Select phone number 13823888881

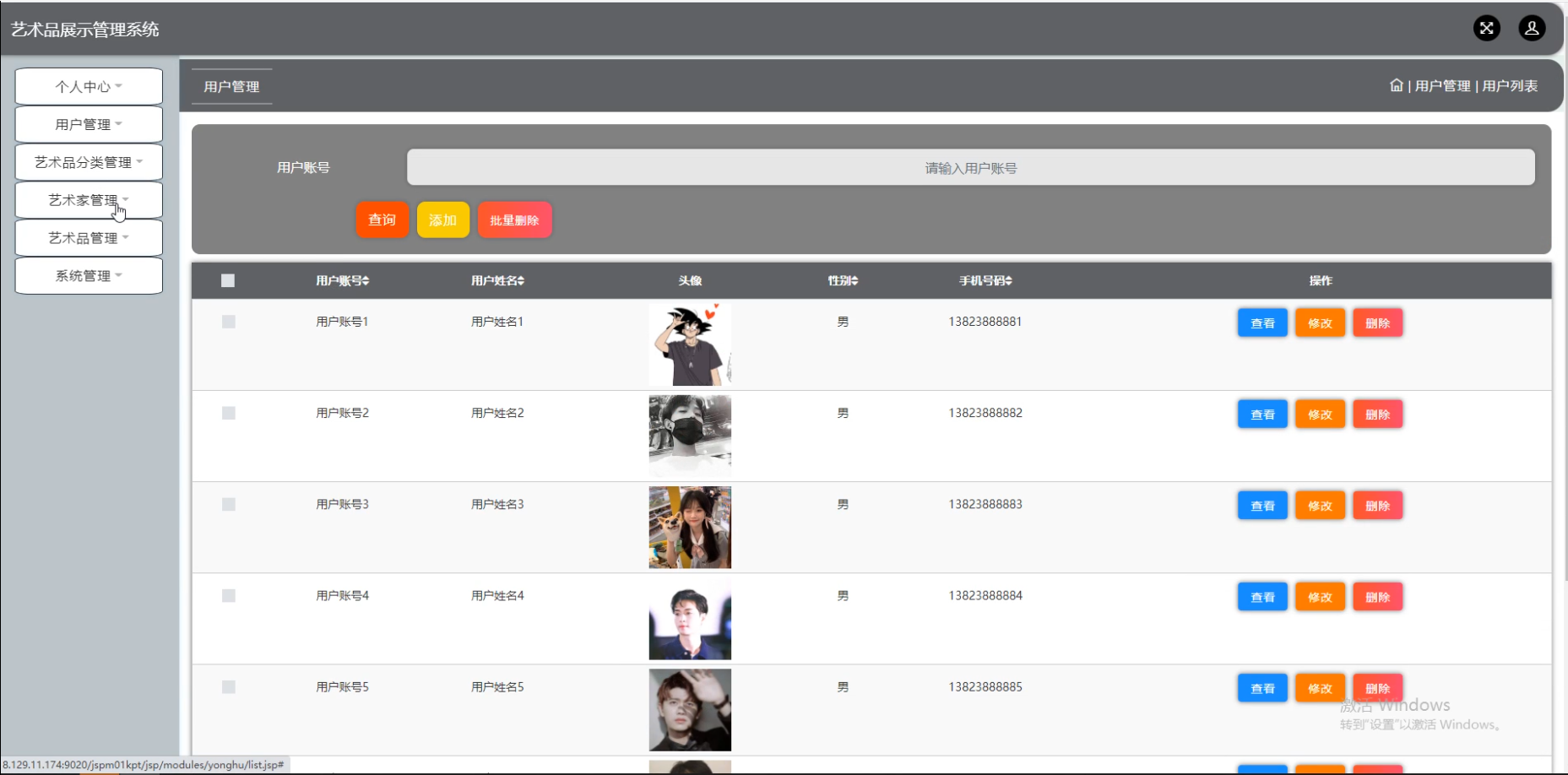[985, 322]
